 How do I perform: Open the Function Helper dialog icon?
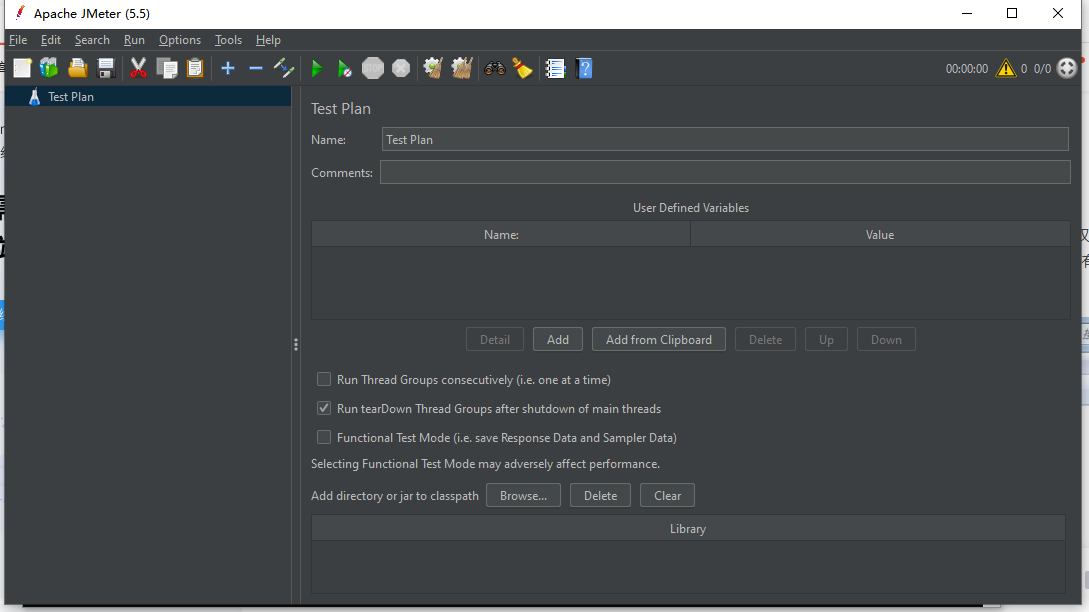(556, 68)
